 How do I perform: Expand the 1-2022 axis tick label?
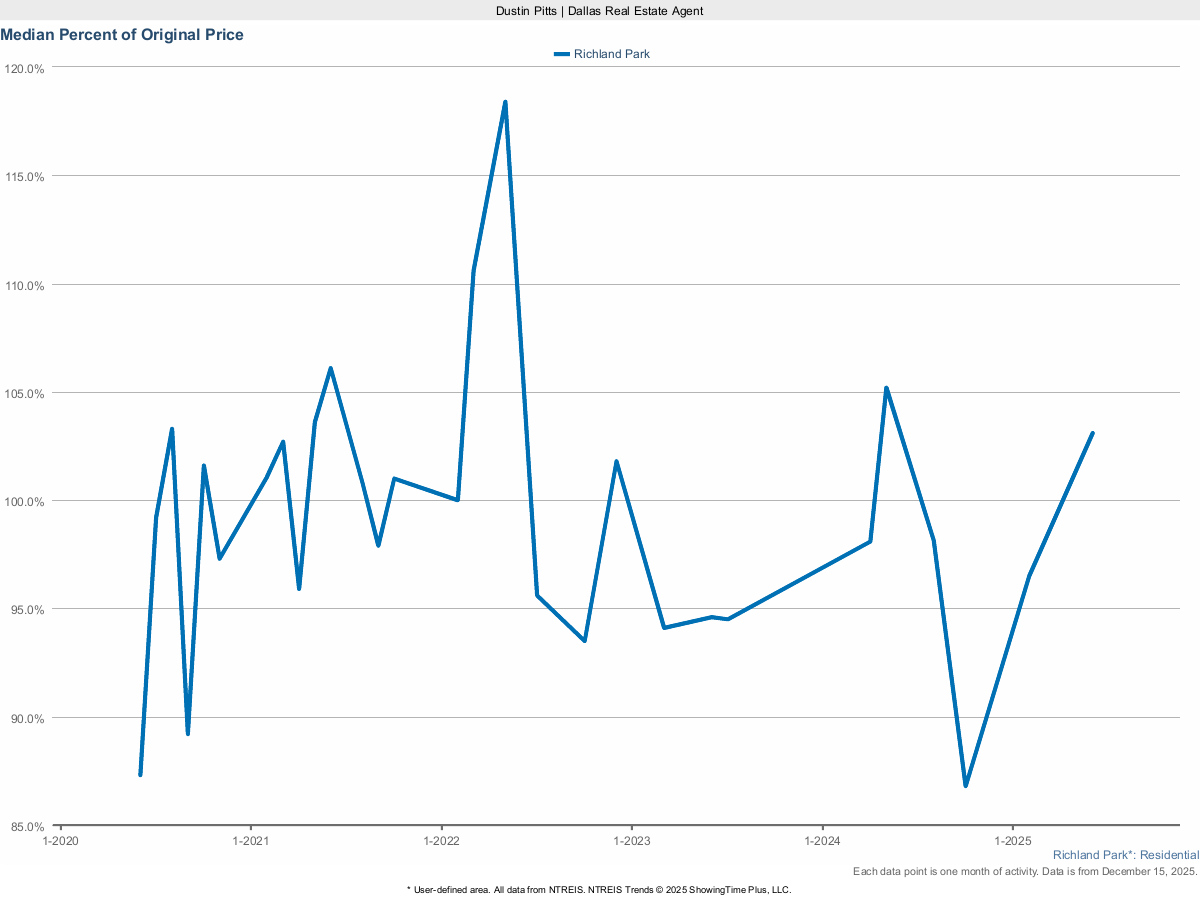pyautogui.click(x=443, y=841)
